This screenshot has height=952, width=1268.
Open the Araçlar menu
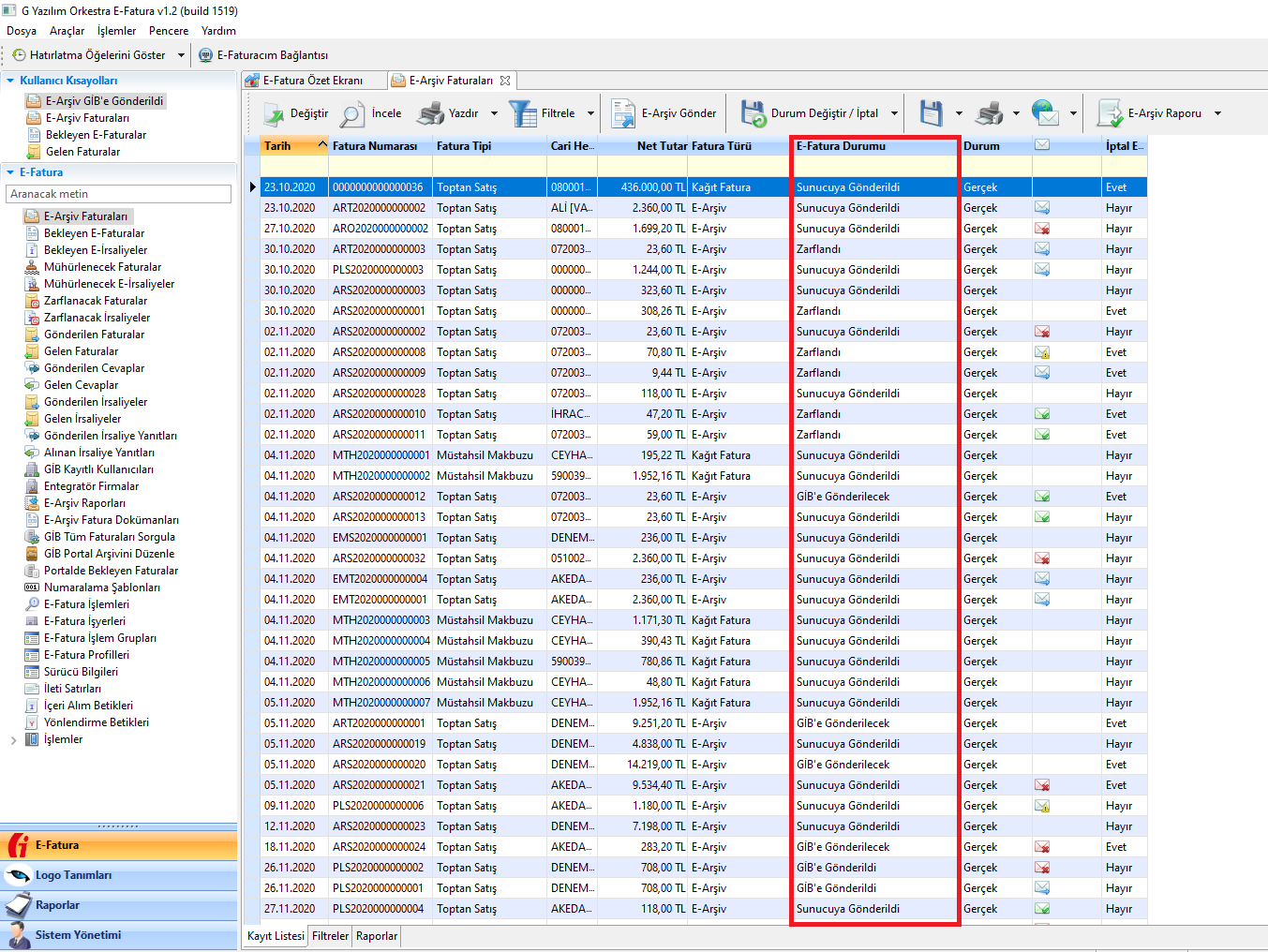pyautogui.click(x=67, y=31)
